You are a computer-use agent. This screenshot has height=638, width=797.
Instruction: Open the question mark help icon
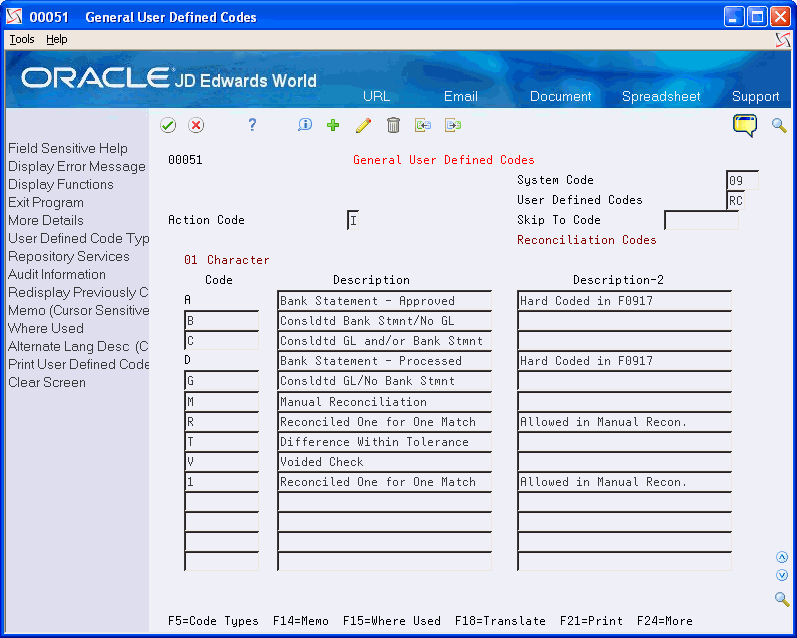[252, 125]
